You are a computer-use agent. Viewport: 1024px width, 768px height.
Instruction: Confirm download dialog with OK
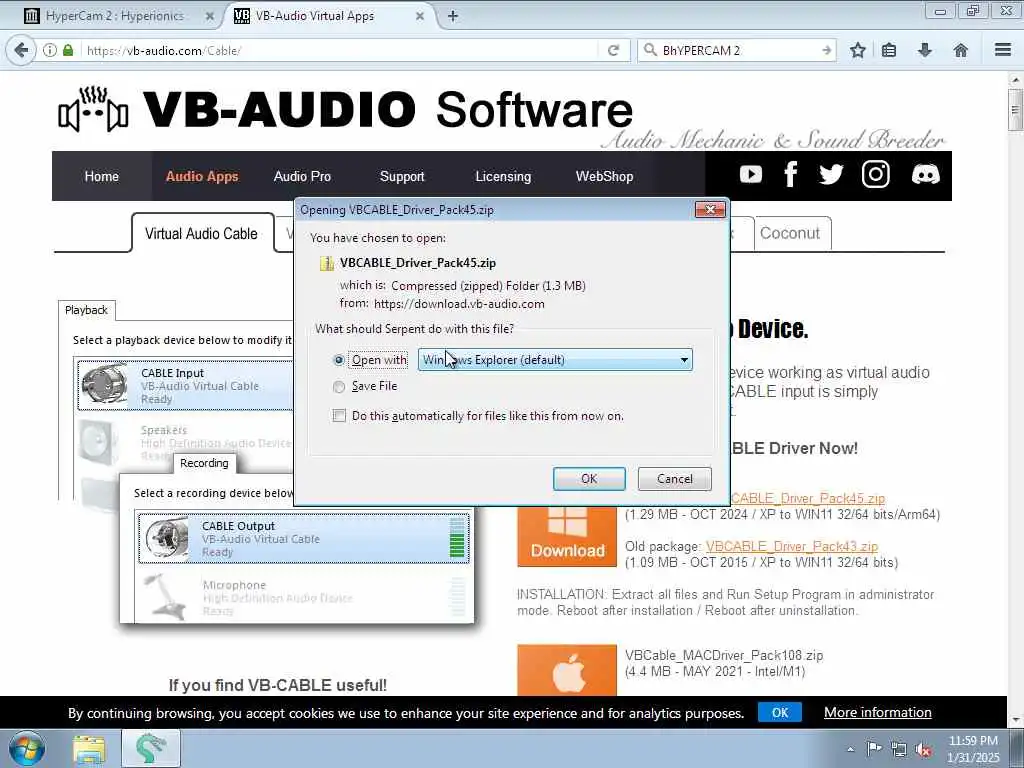[x=589, y=479]
